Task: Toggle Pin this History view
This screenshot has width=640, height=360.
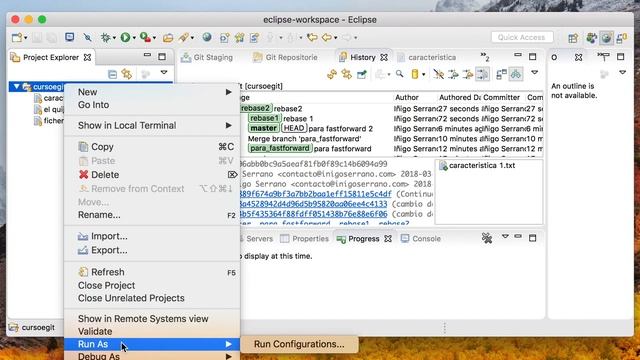Action: tap(362, 74)
